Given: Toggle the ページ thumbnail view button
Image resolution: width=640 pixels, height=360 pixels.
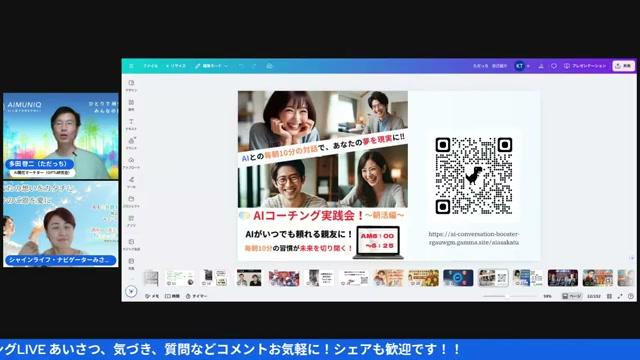Looking at the screenshot, I should (x=571, y=296).
